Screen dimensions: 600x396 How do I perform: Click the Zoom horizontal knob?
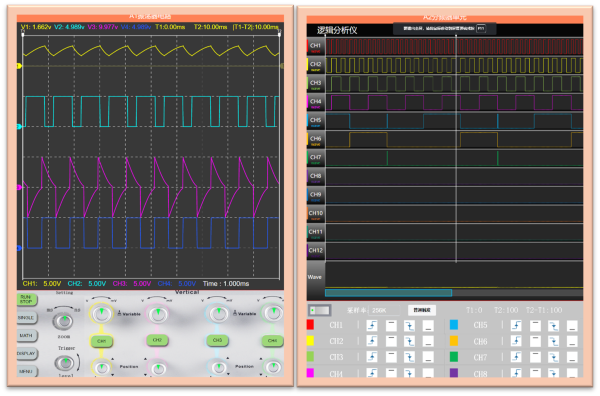pyautogui.click(x=64, y=321)
